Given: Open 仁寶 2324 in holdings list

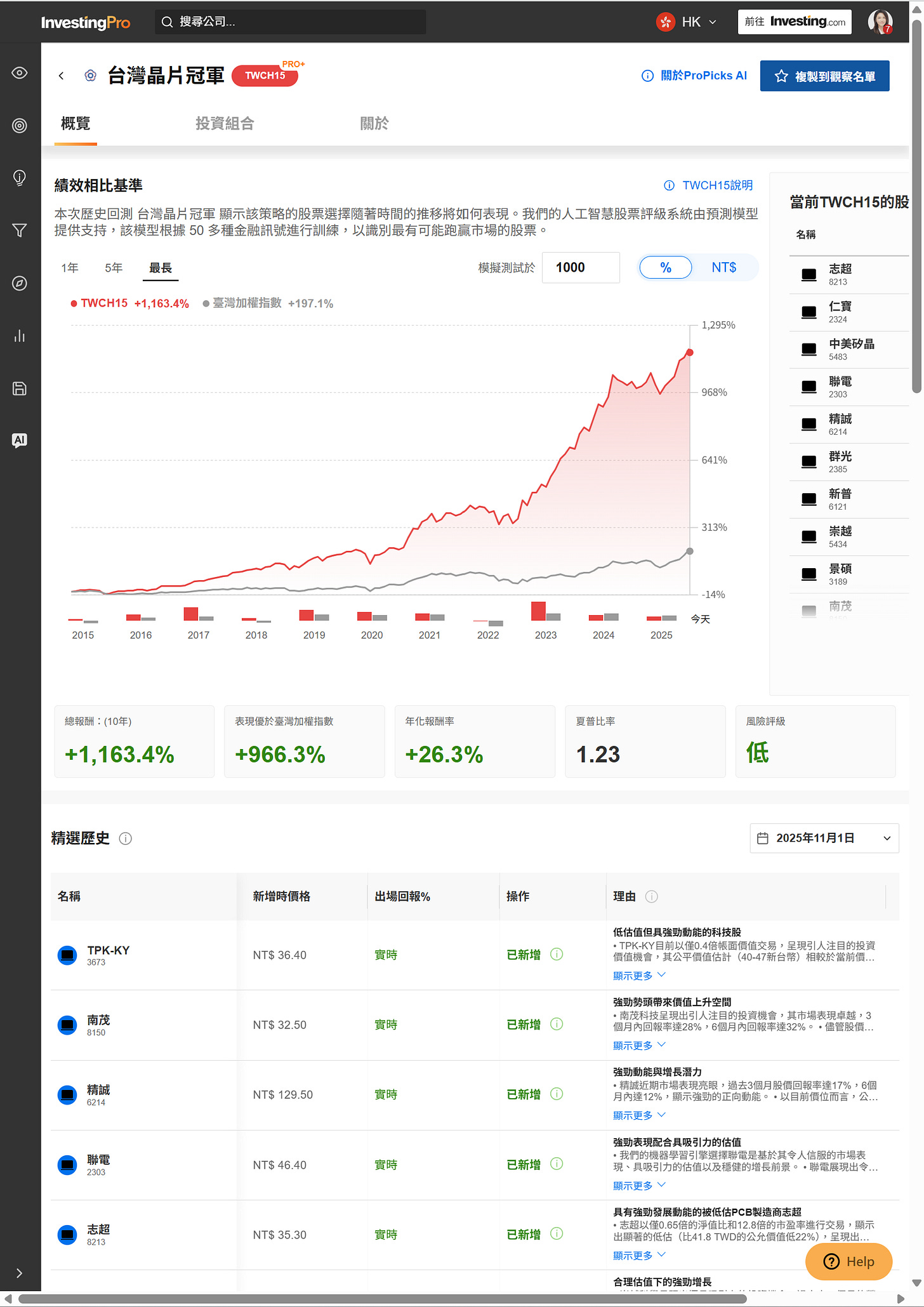Looking at the screenshot, I should [x=848, y=312].
